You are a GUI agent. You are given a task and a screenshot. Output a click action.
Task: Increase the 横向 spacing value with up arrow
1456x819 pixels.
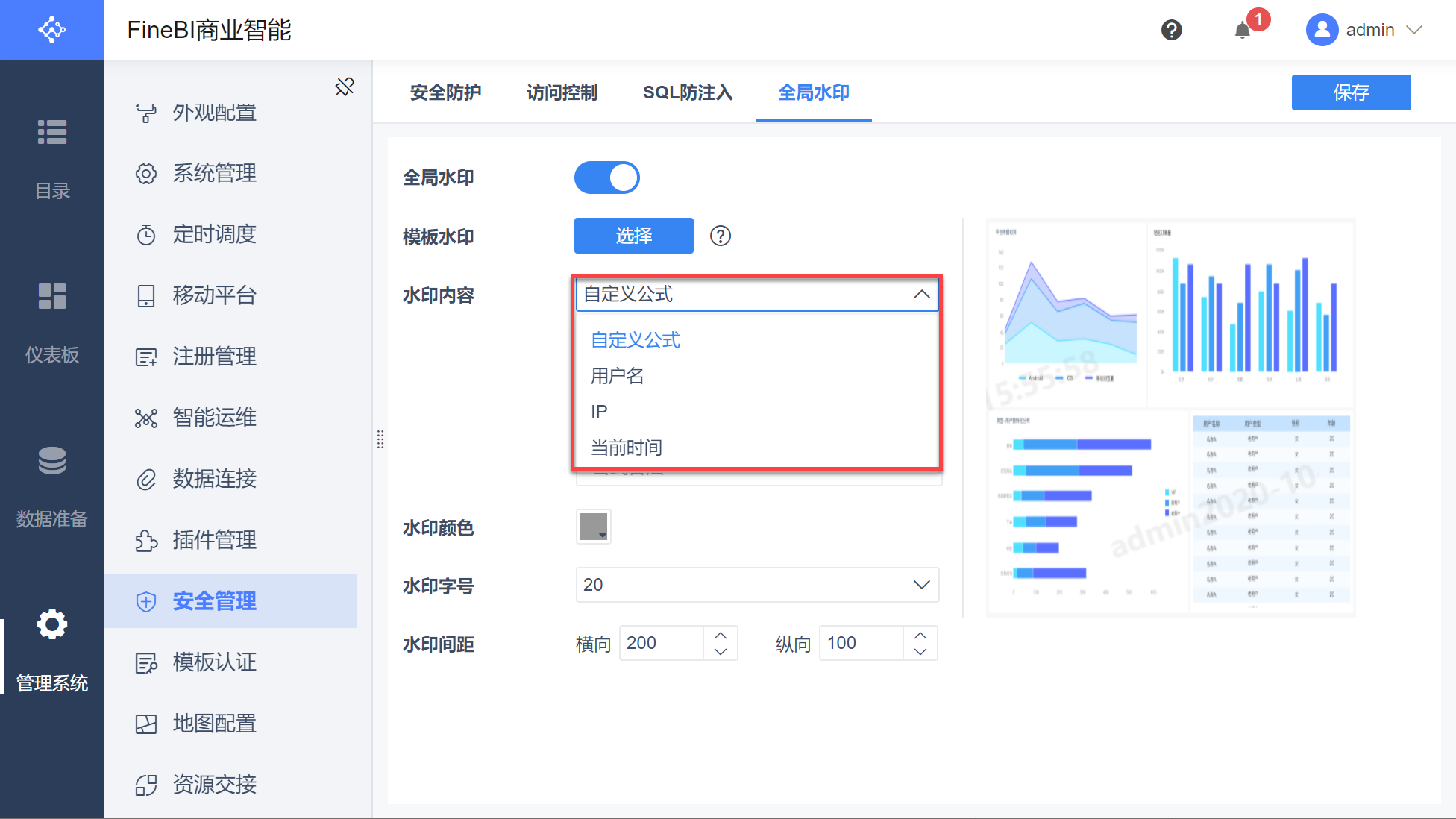[x=721, y=636]
